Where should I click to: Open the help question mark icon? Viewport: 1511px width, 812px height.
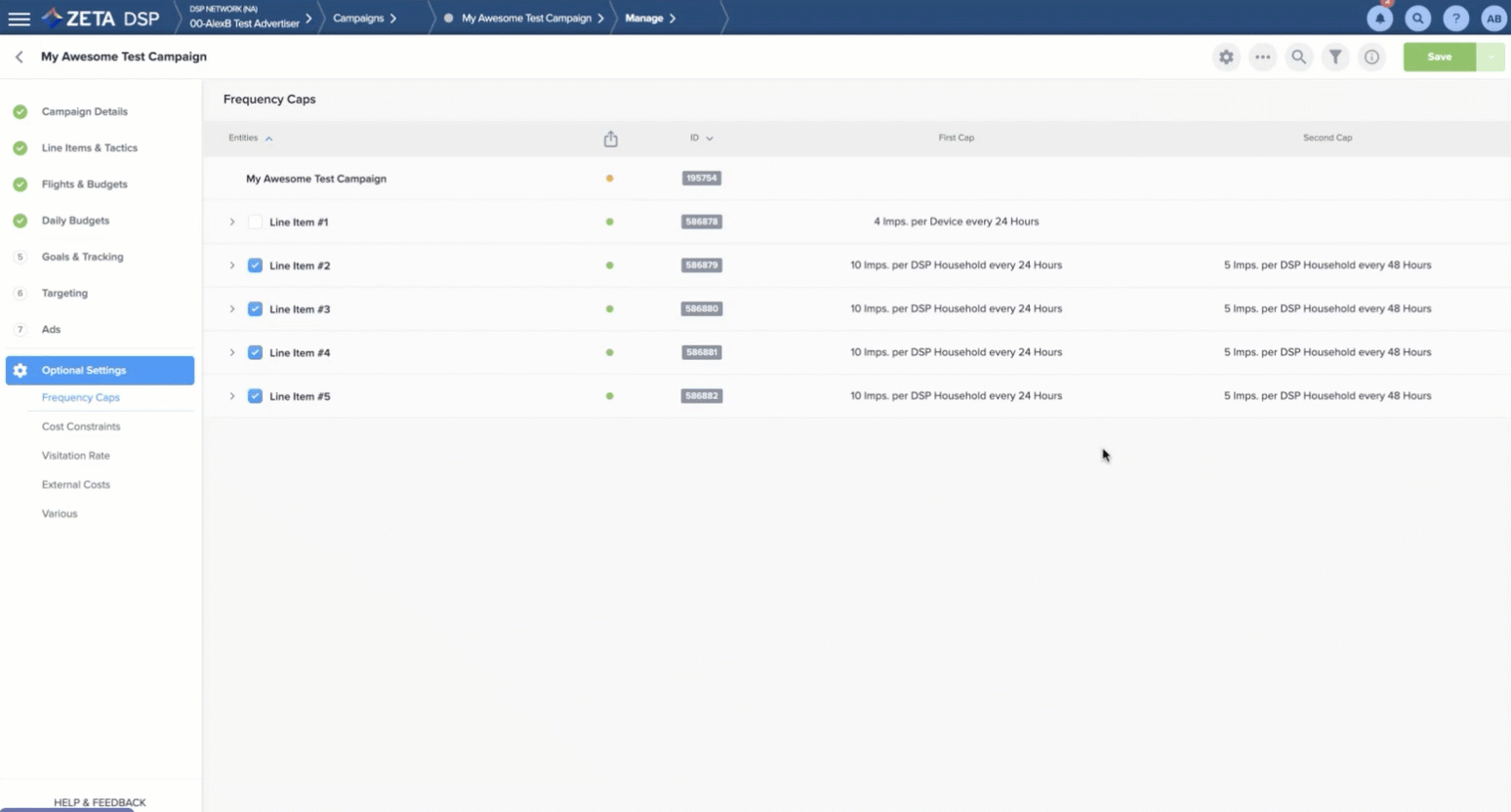1455,19
